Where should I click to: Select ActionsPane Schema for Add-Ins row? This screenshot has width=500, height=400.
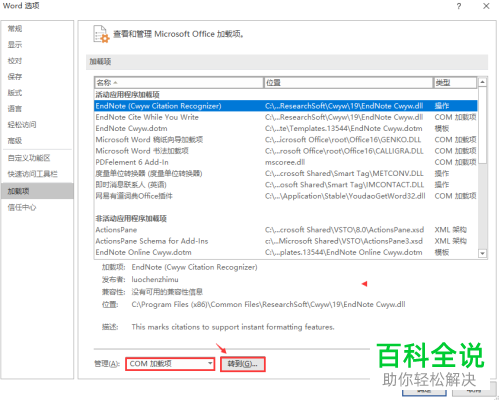286,241
